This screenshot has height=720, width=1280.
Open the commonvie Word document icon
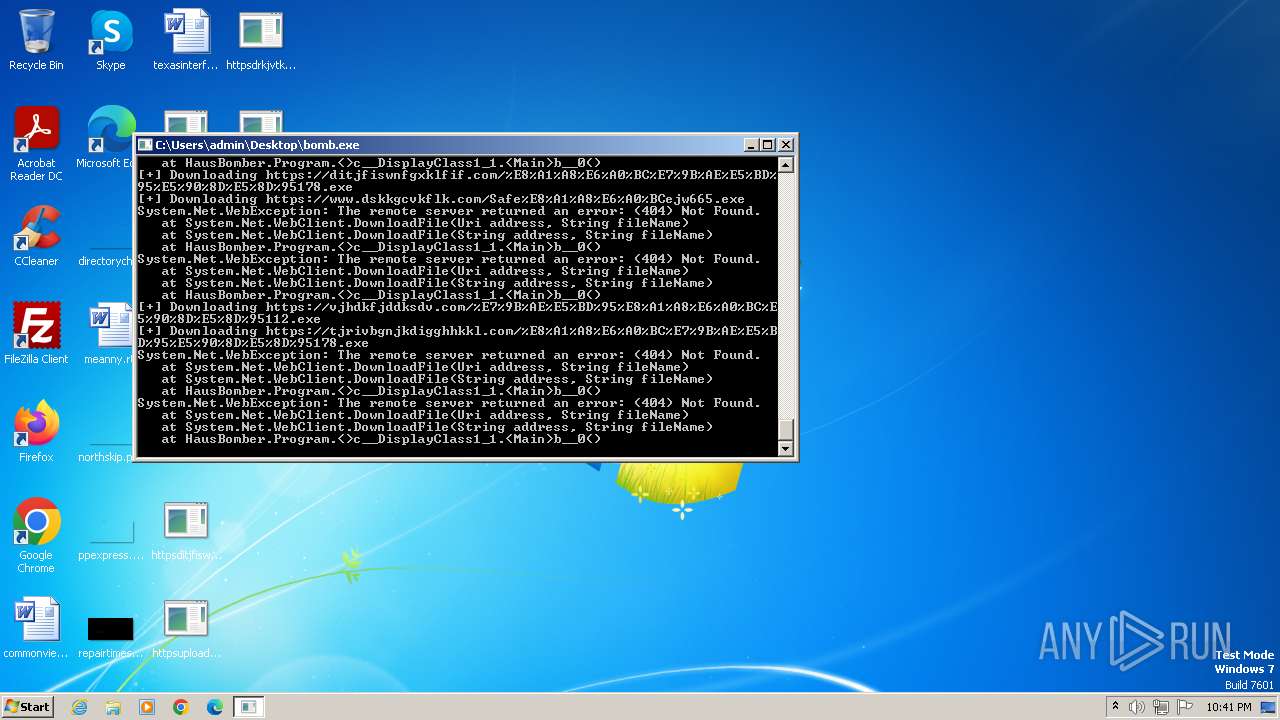tap(36, 628)
